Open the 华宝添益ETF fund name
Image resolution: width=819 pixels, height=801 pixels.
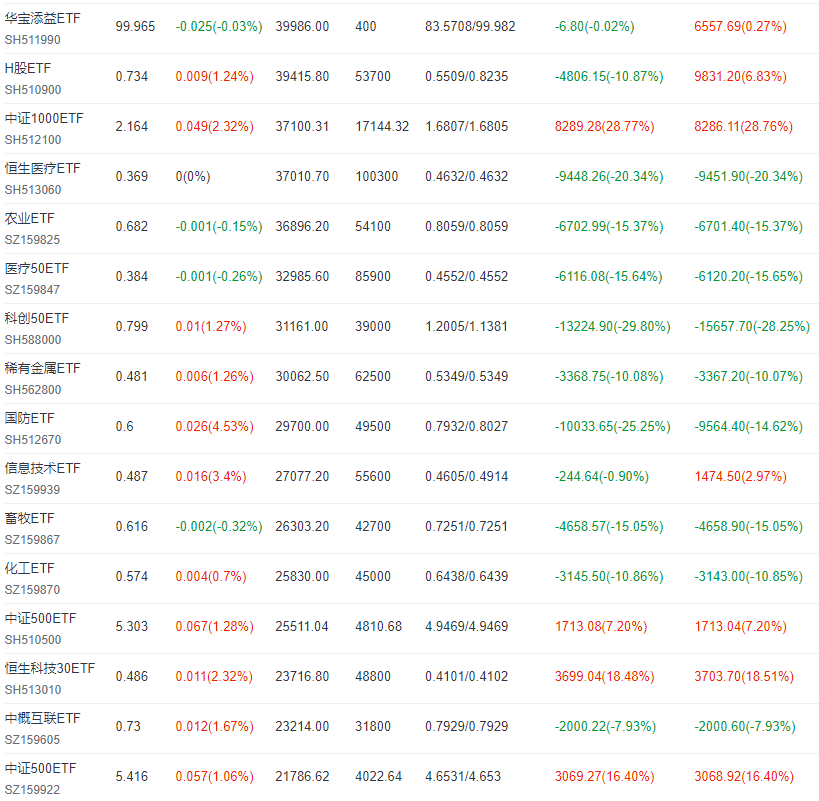42,18
